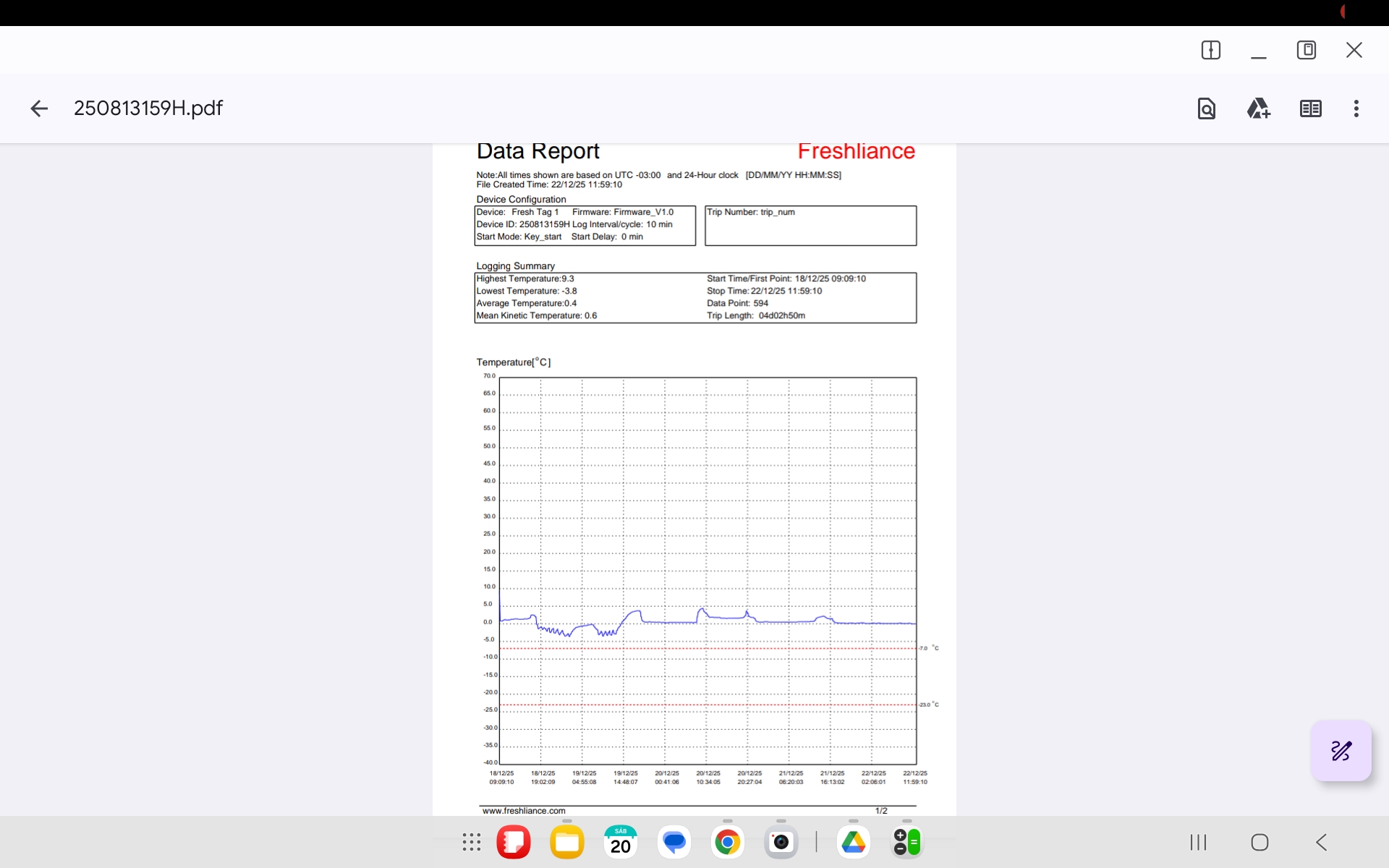Open the calendar app showing 20
Image resolution: width=1389 pixels, height=868 pixels.
[x=621, y=842]
